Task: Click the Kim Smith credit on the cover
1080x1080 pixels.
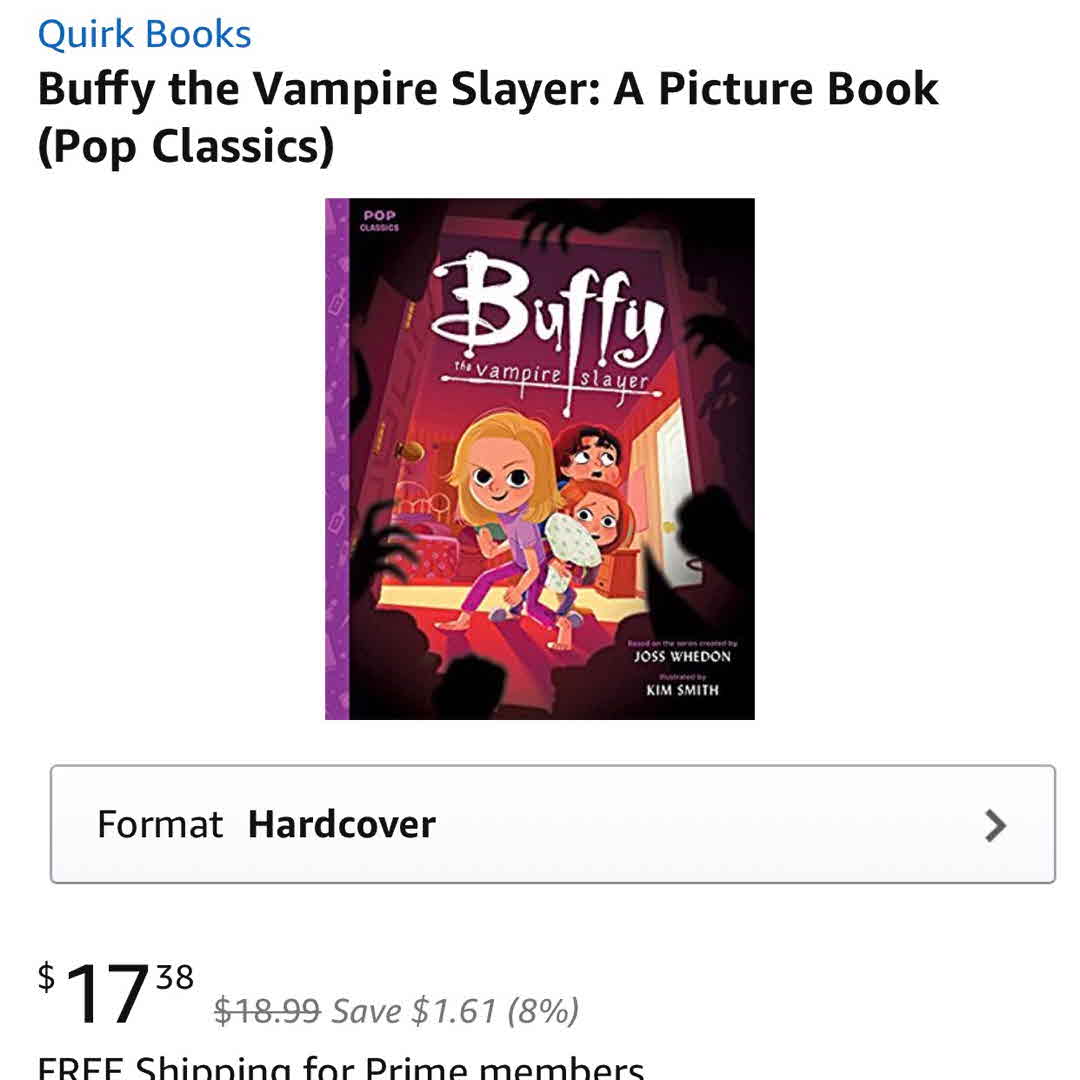Action: [x=682, y=690]
